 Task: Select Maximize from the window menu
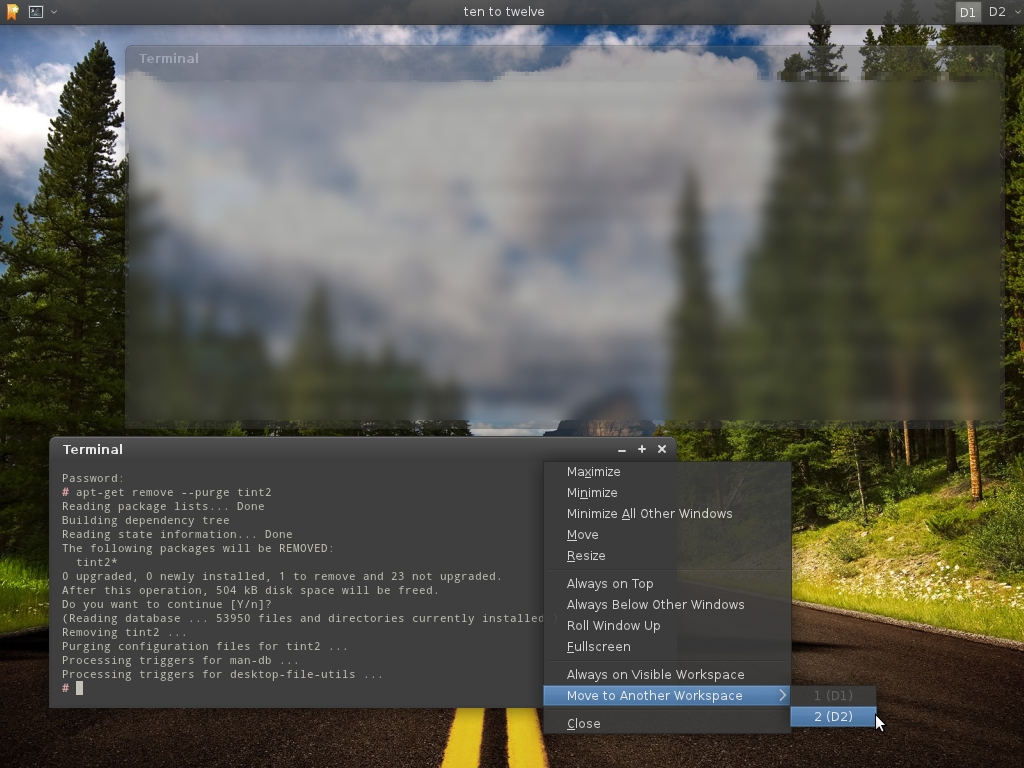594,471
